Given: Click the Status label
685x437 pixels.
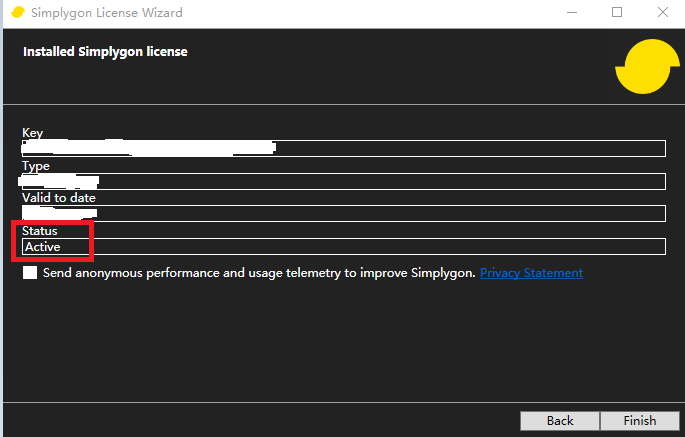Looking at the screenshot, I should (x=40, y=231).
